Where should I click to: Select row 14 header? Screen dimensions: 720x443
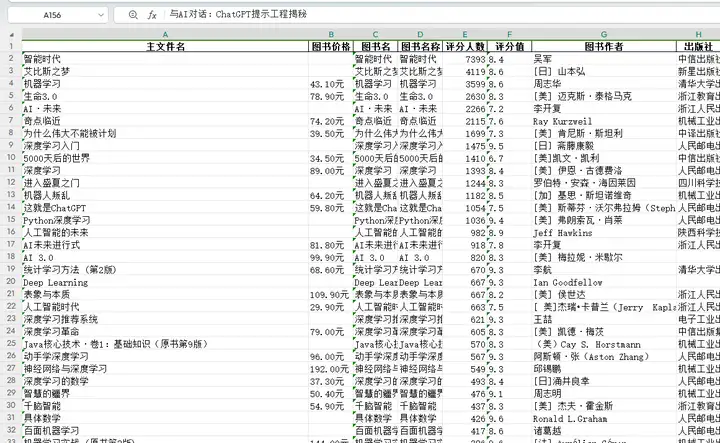11,207
